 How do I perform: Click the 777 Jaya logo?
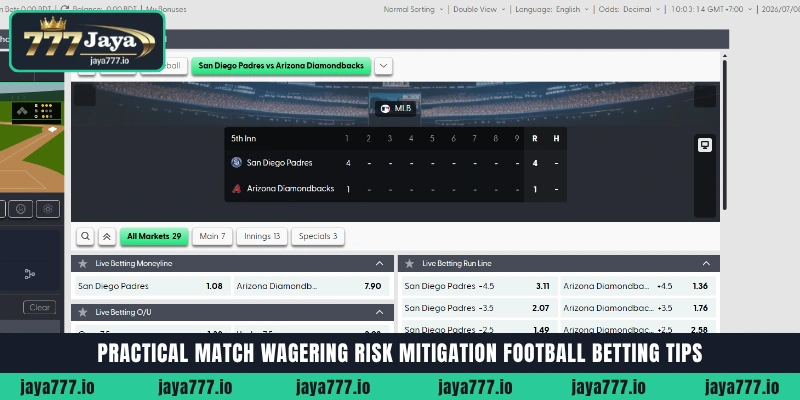pyautogui.click(x=88, y=41)
